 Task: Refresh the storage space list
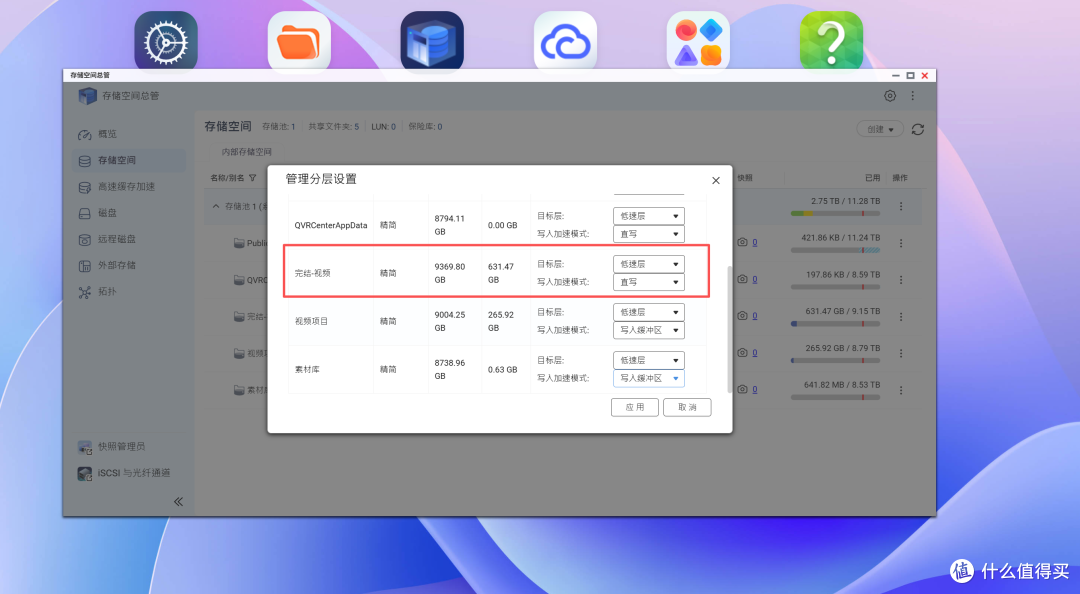917,130
